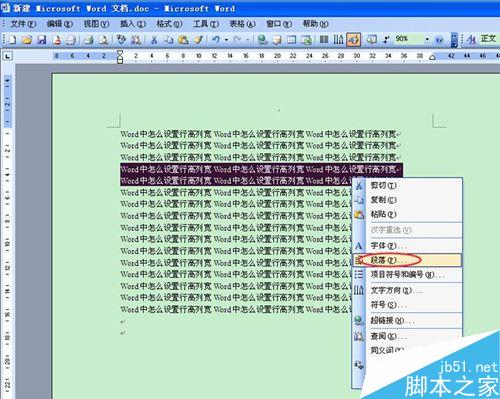Choose 查阅 in the context menu
The image size is (500, 399).
click(407, 336)
